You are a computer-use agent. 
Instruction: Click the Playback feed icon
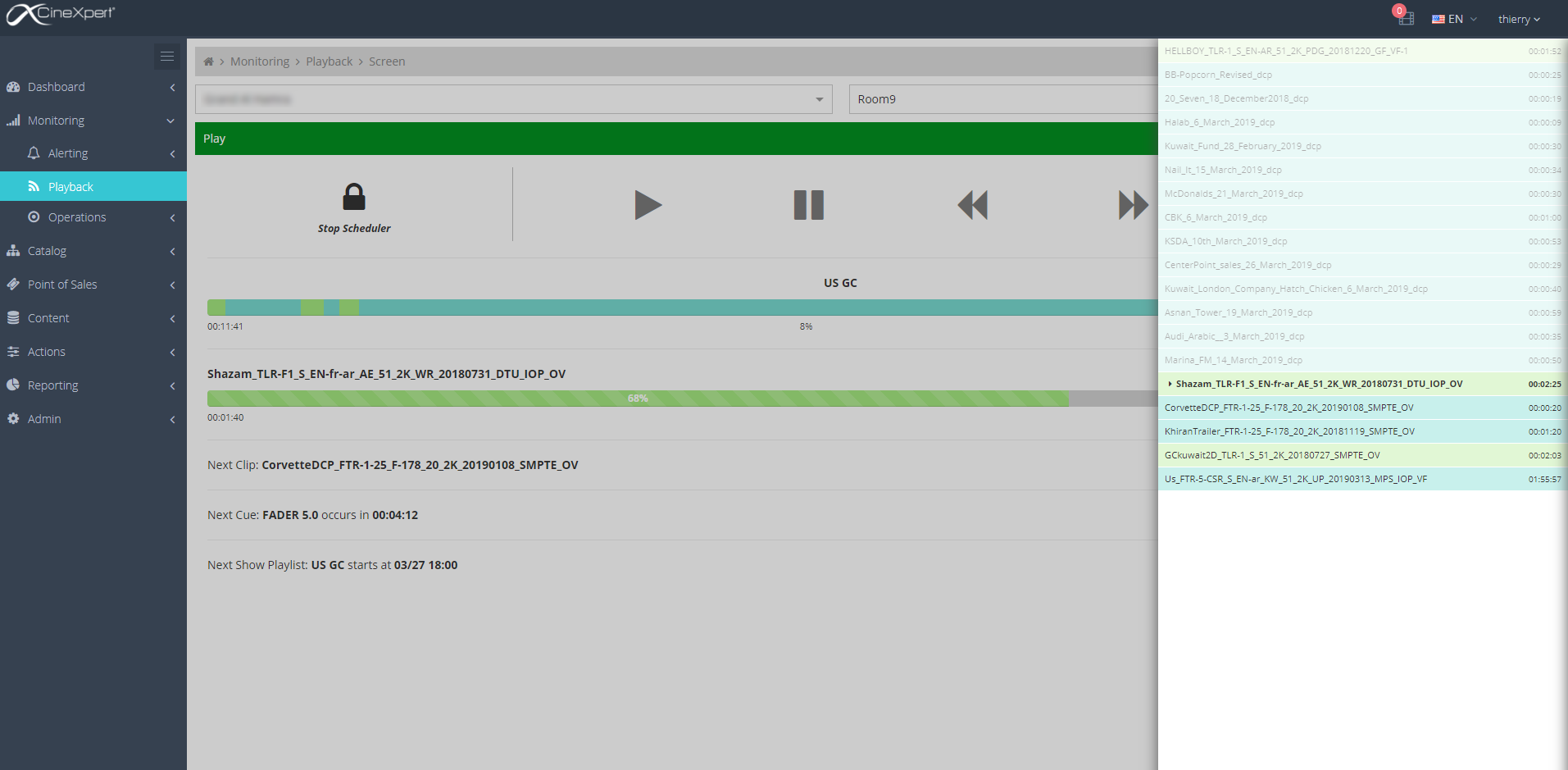[34, 187]
